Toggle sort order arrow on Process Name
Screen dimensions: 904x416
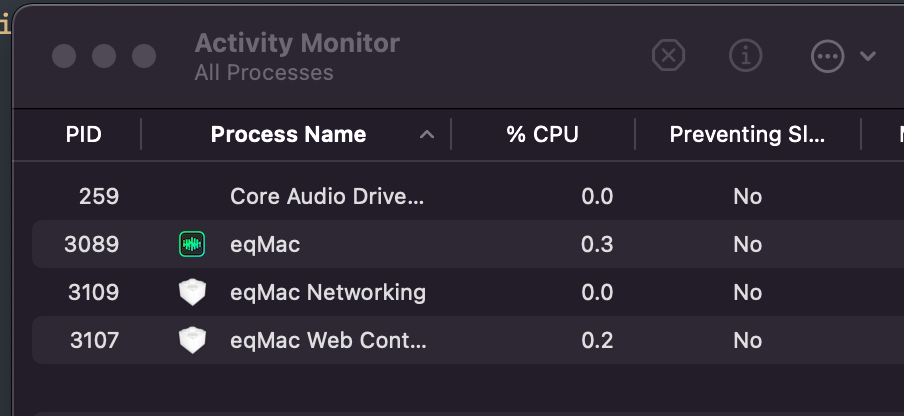click(x=427, y=135)
